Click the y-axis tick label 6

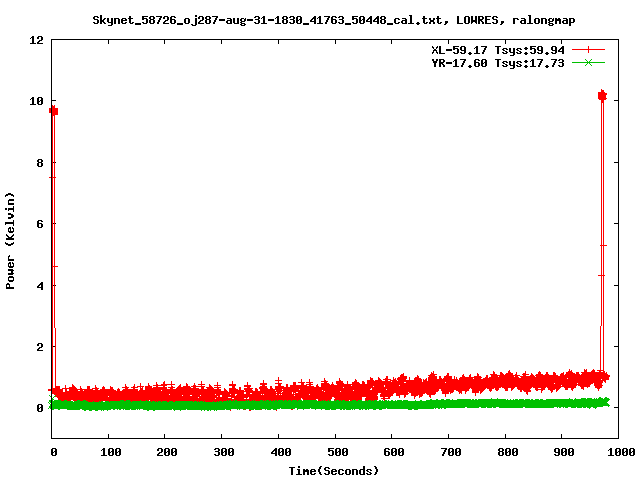point(40,224)
